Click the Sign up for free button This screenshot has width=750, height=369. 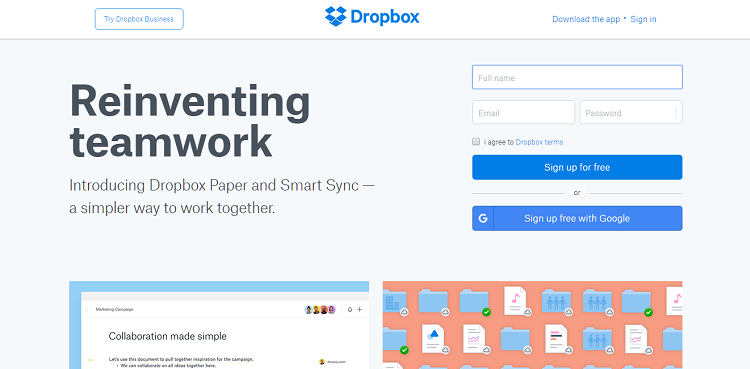577,168
